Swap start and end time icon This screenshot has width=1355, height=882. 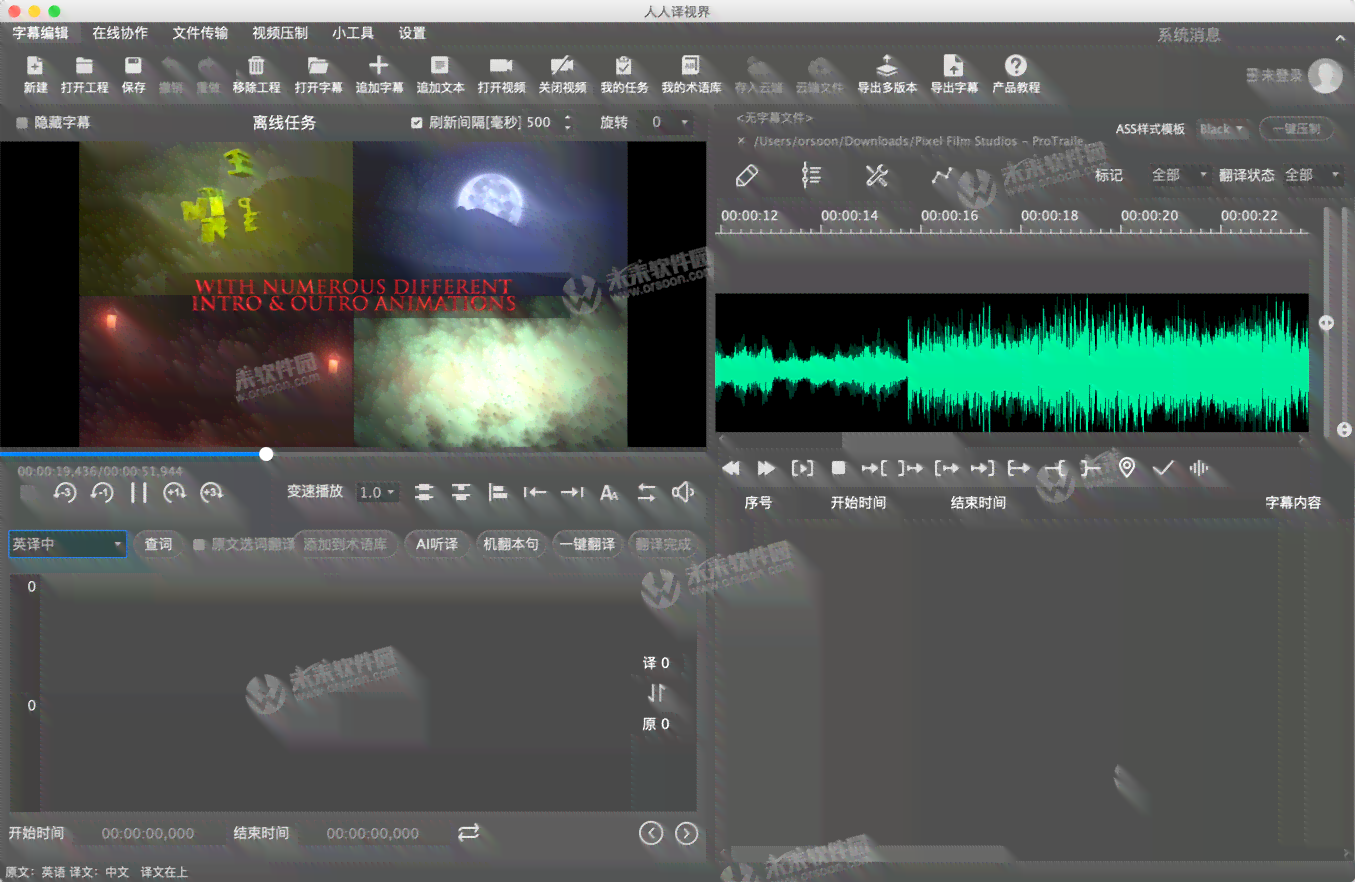pos(469,832)
